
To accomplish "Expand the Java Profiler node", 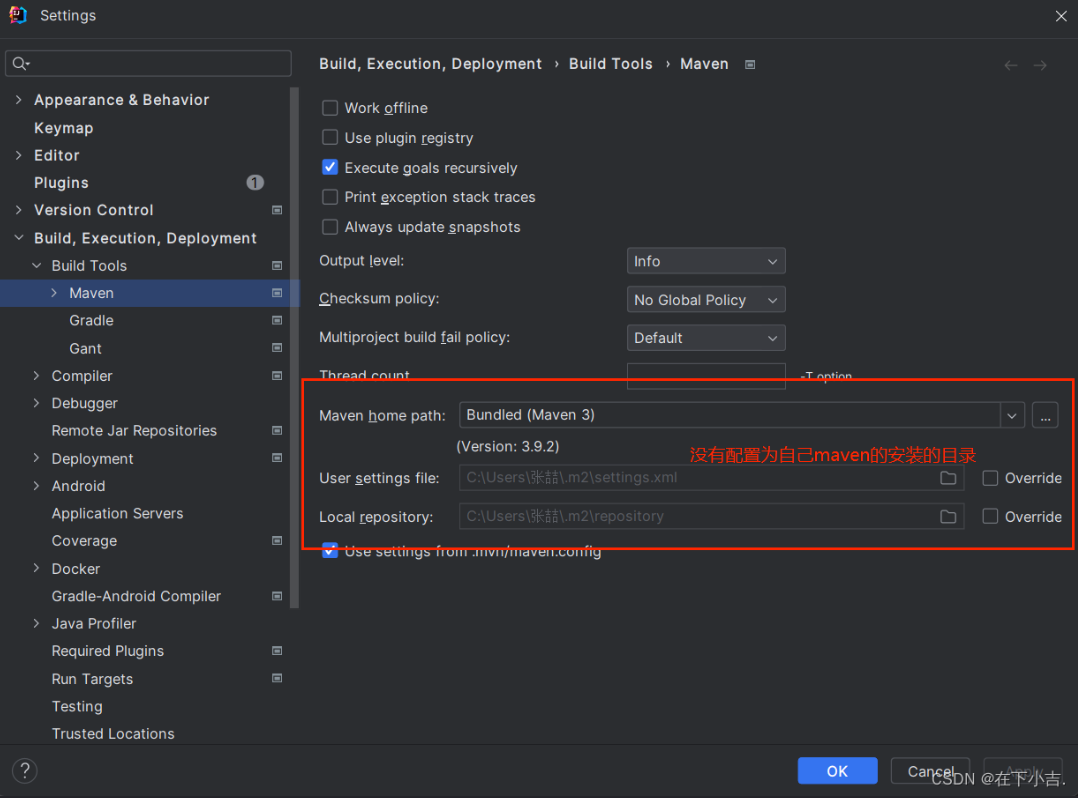I will click(36, 623).
